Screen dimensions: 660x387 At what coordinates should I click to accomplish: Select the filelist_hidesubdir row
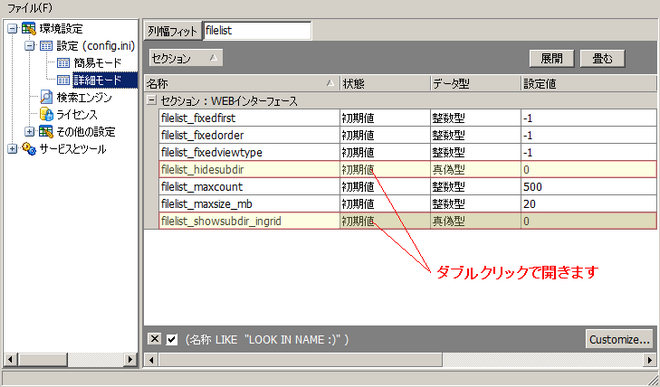click(407, 170)
